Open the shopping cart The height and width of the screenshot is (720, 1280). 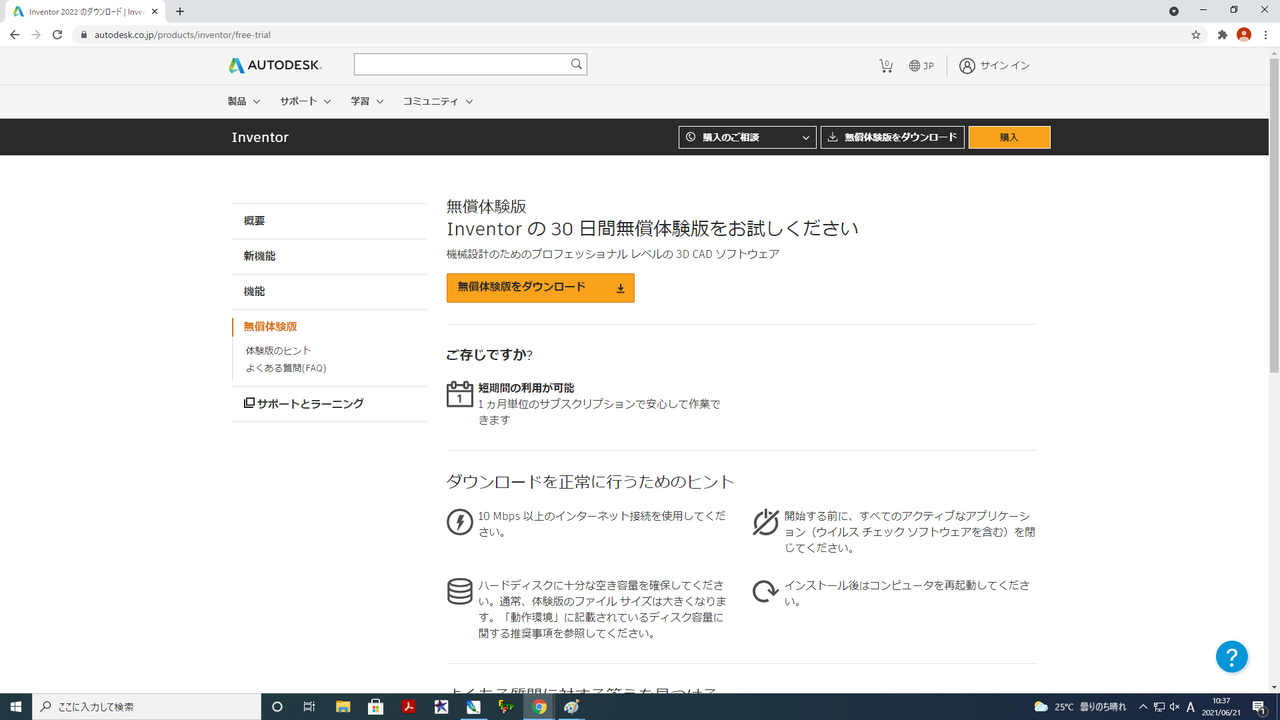tap(886, 66)
